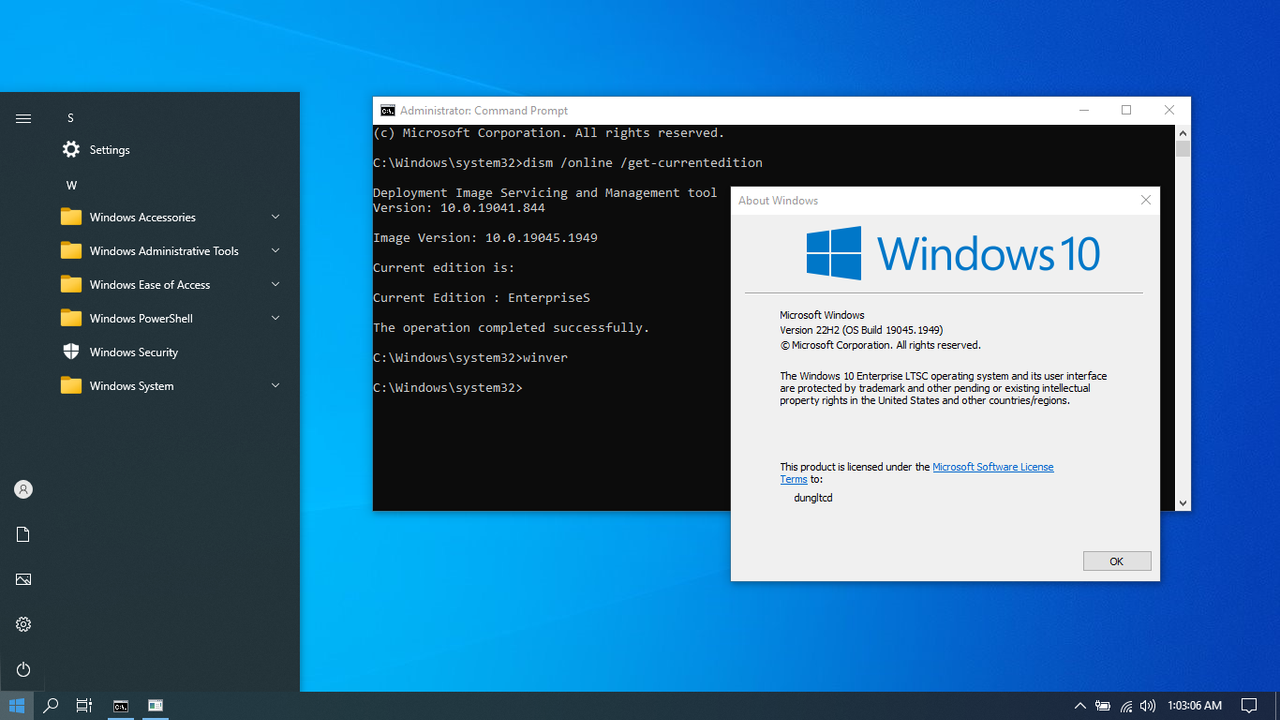
Task: Click the Windows System folder icon
Action: point(71,386)
